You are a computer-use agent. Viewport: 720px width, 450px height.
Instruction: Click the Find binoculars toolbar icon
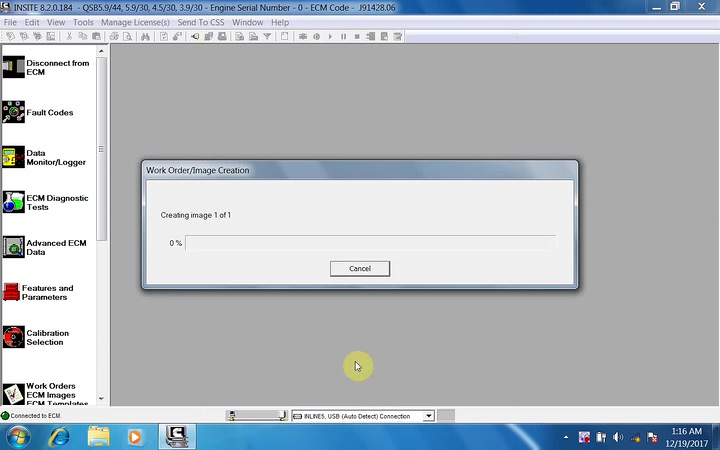(145, 36)
